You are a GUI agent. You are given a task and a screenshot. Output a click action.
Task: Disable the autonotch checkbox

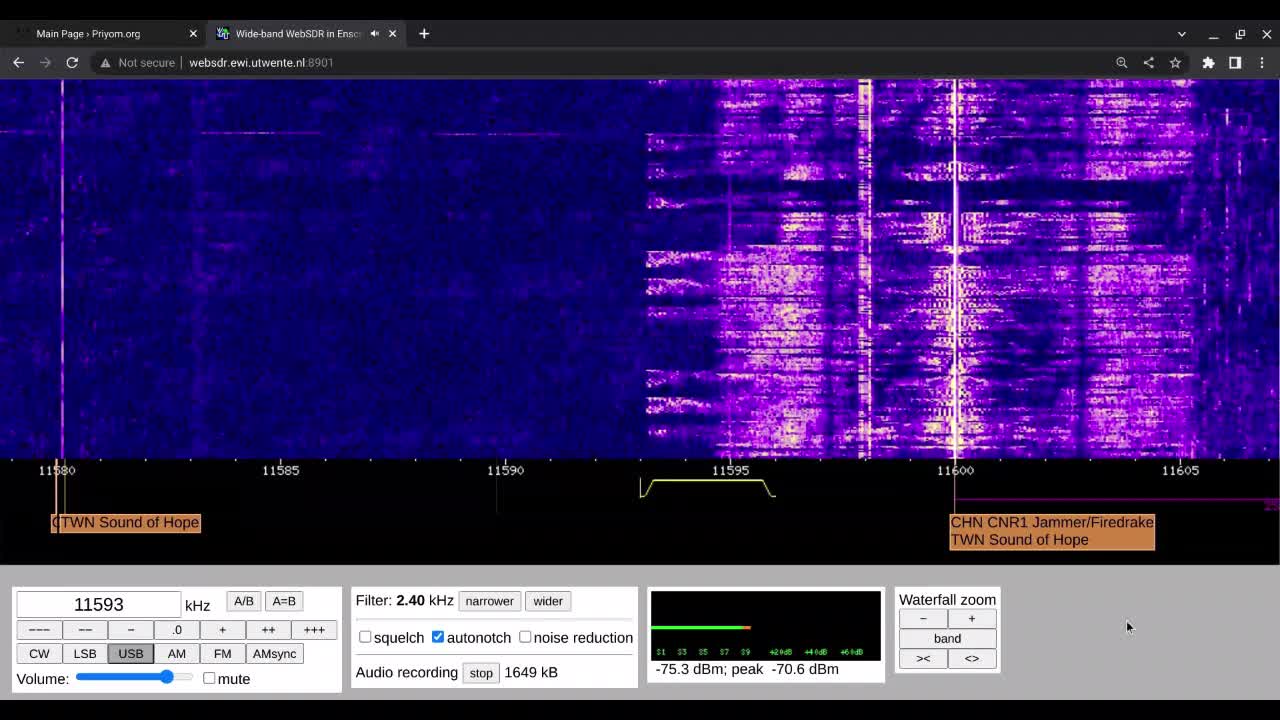(438, 637)
